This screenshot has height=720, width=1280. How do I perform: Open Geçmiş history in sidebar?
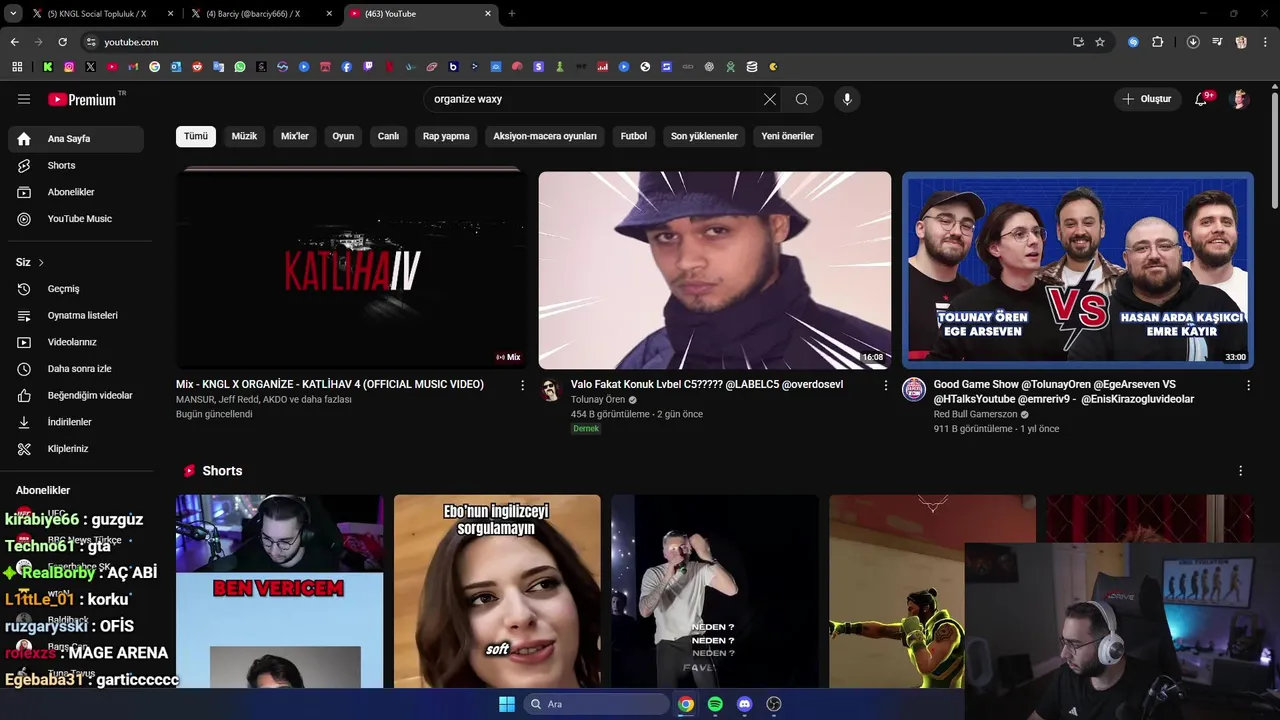coord(76,289)
